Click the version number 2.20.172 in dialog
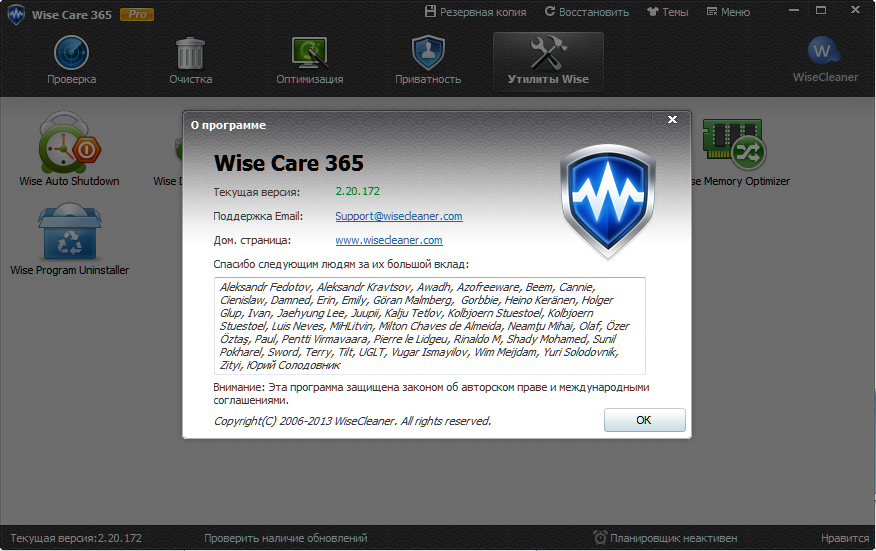This screenshot has height=551, width=876. click(x=358, y=191)
